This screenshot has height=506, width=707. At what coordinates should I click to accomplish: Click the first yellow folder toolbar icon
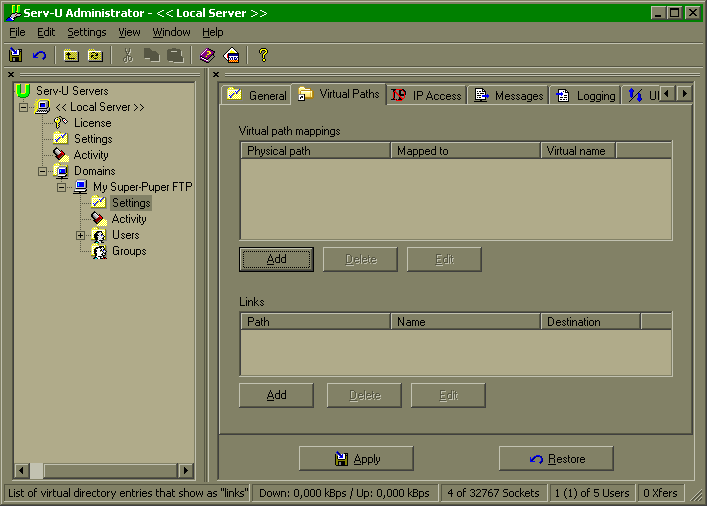click(x=71, y=55)
